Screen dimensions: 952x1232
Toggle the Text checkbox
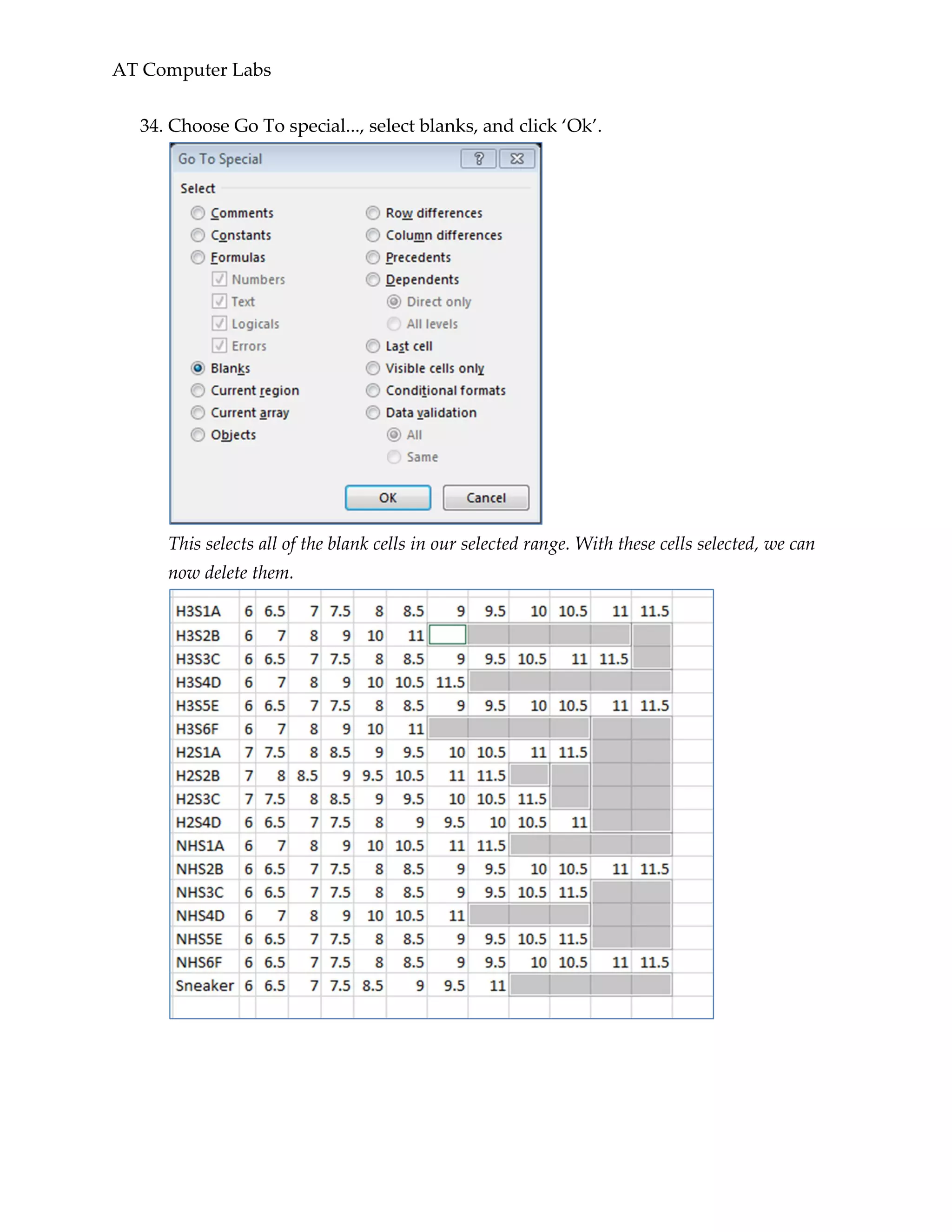pos(219,301)
